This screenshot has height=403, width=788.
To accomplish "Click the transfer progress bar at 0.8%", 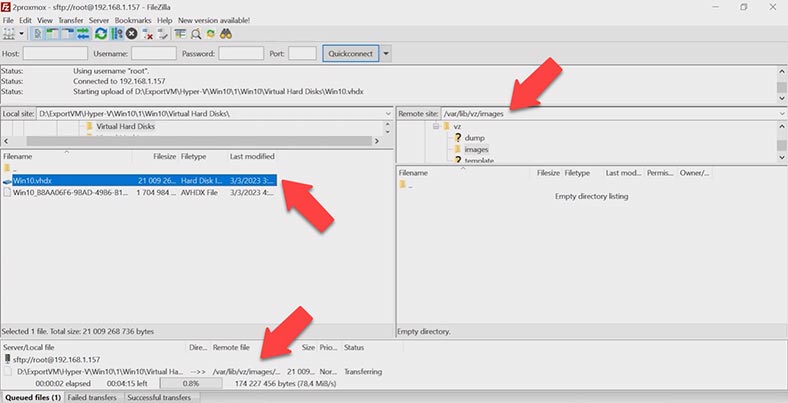I will tap(191, 383).
